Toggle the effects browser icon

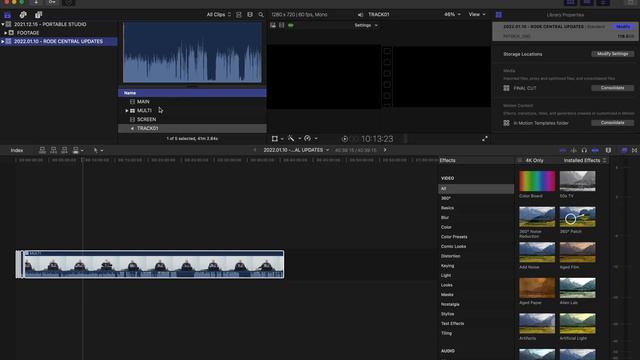(x=624, y=150)
